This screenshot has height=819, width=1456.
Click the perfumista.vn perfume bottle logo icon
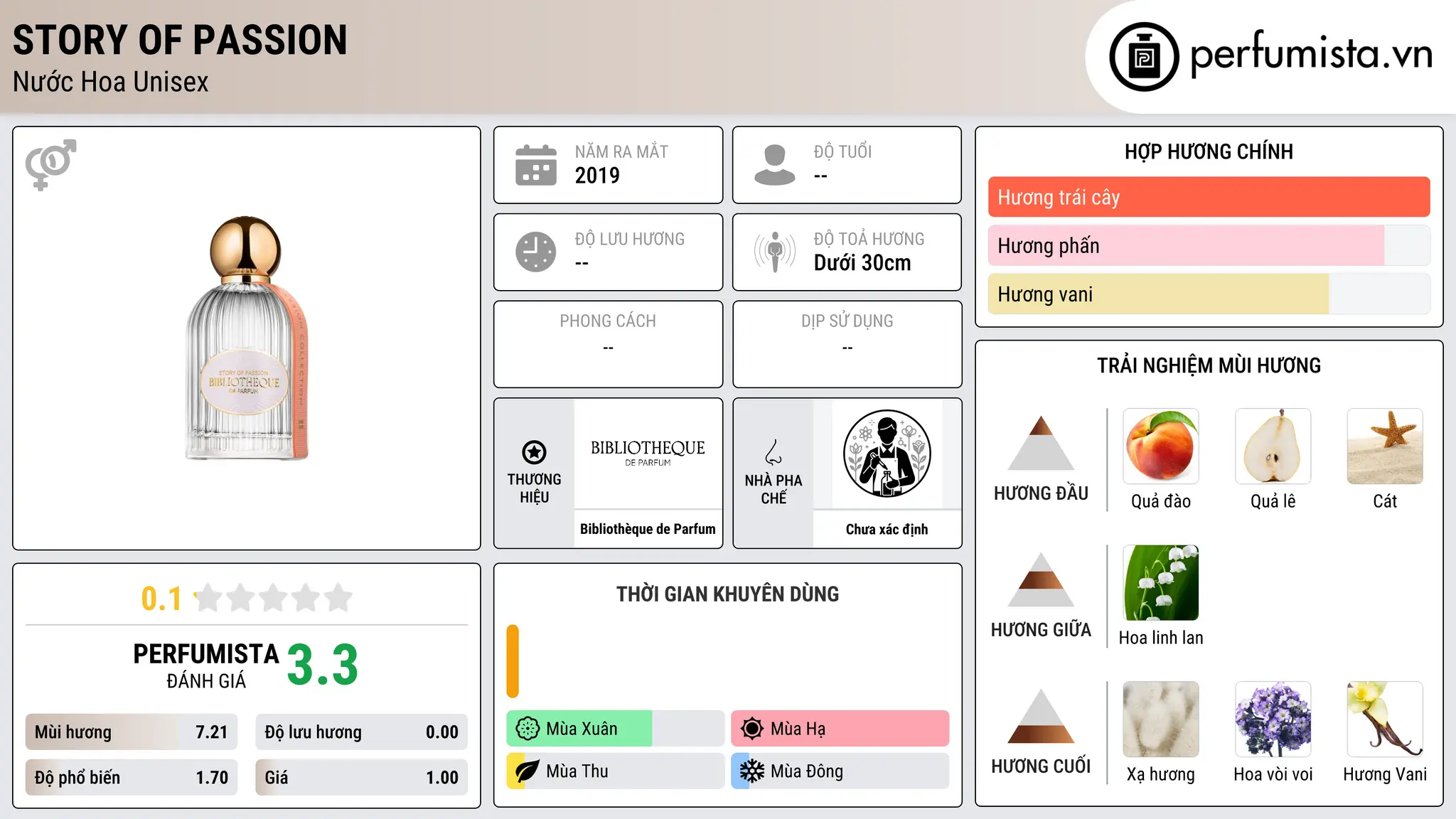[1144, 57]
